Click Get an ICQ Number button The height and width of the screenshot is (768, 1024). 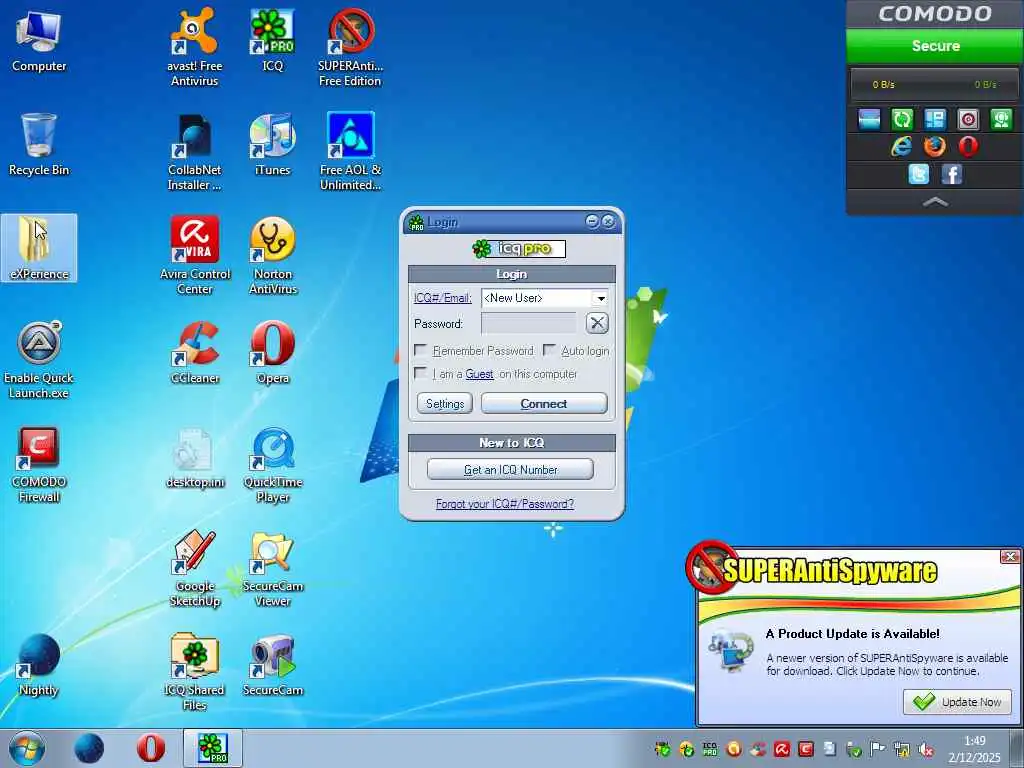click(x=511, y=470)
